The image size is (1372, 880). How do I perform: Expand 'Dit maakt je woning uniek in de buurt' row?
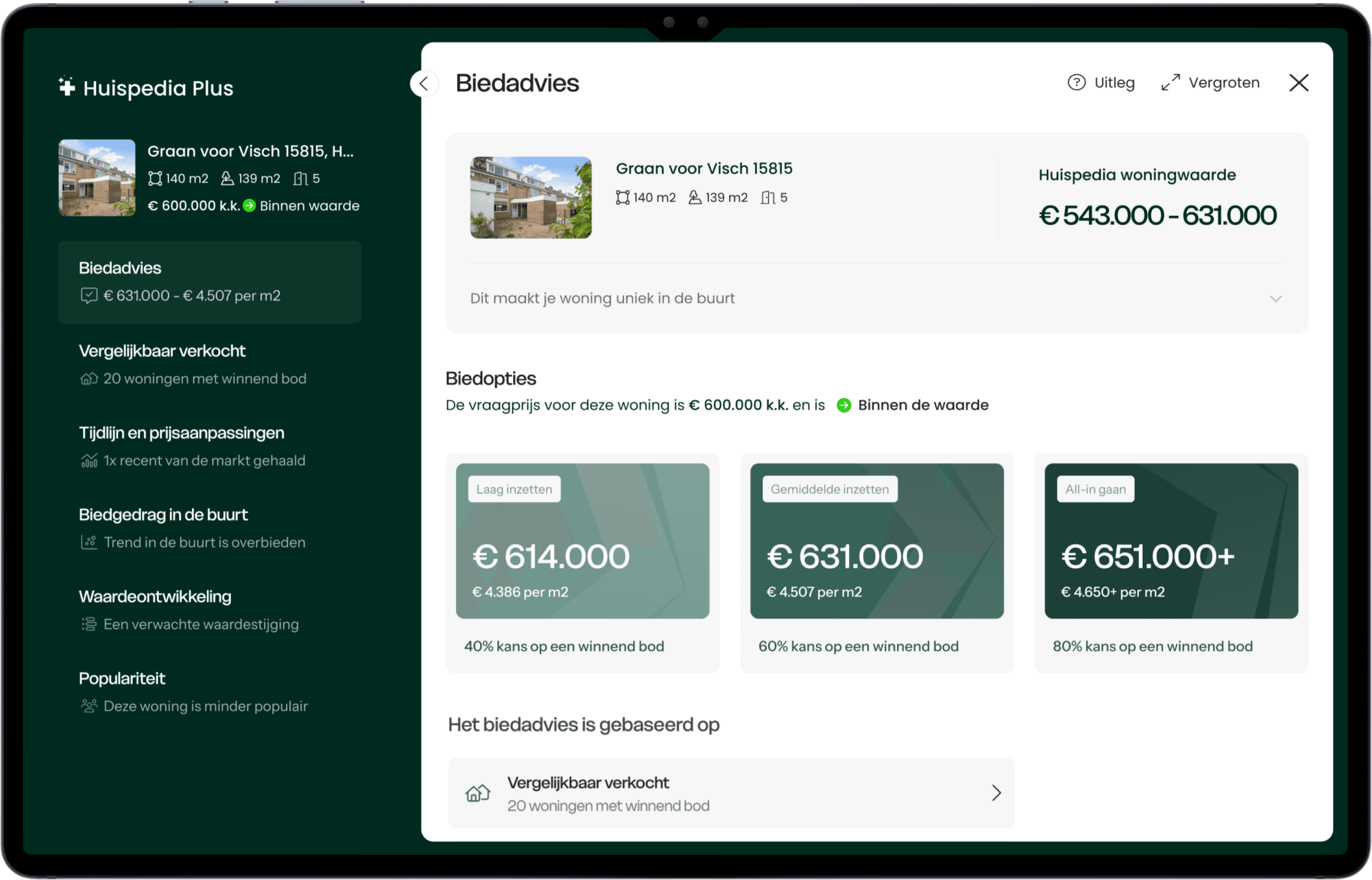(x=602, y=298)
